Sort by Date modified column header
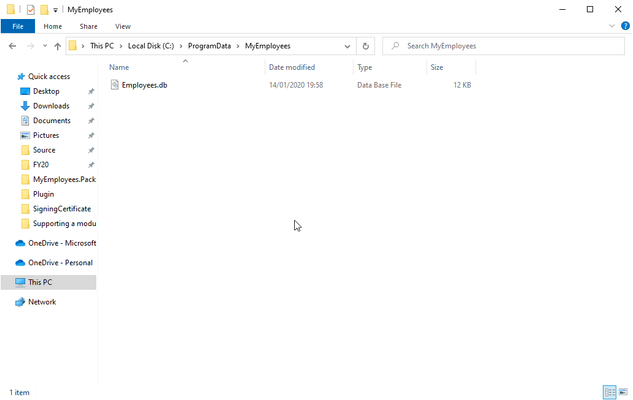Viewport: 633px width, 400px height. click(x=292, y=67)
